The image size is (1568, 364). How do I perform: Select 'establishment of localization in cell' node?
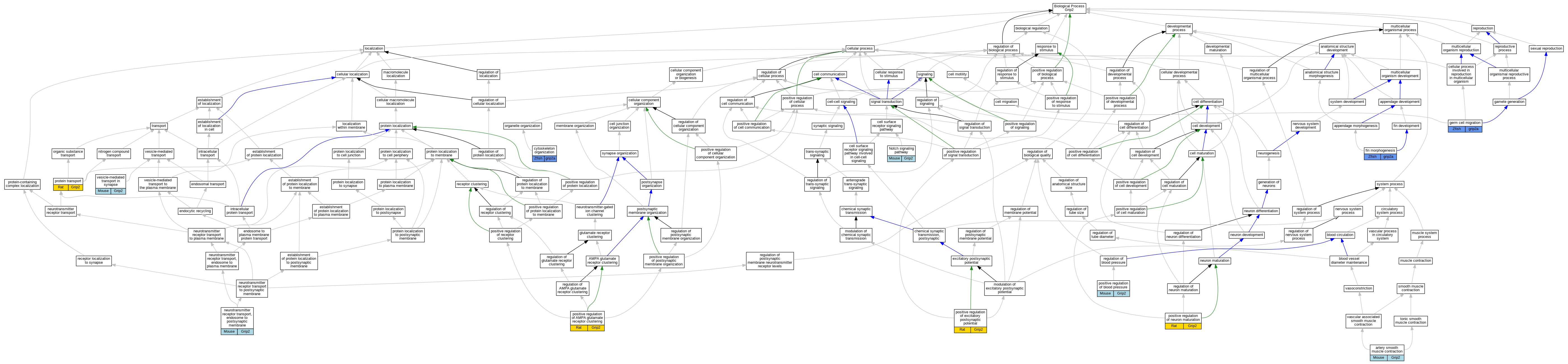click(x=209, y=126)
